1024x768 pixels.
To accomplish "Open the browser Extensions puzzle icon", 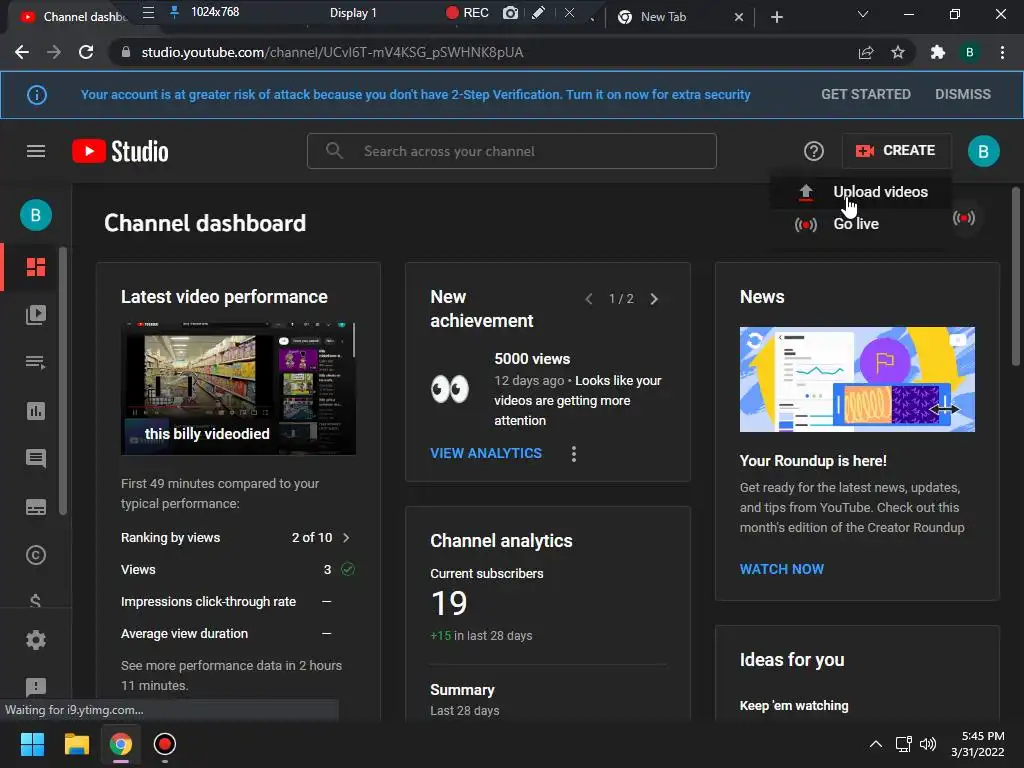I will [938, 52].
